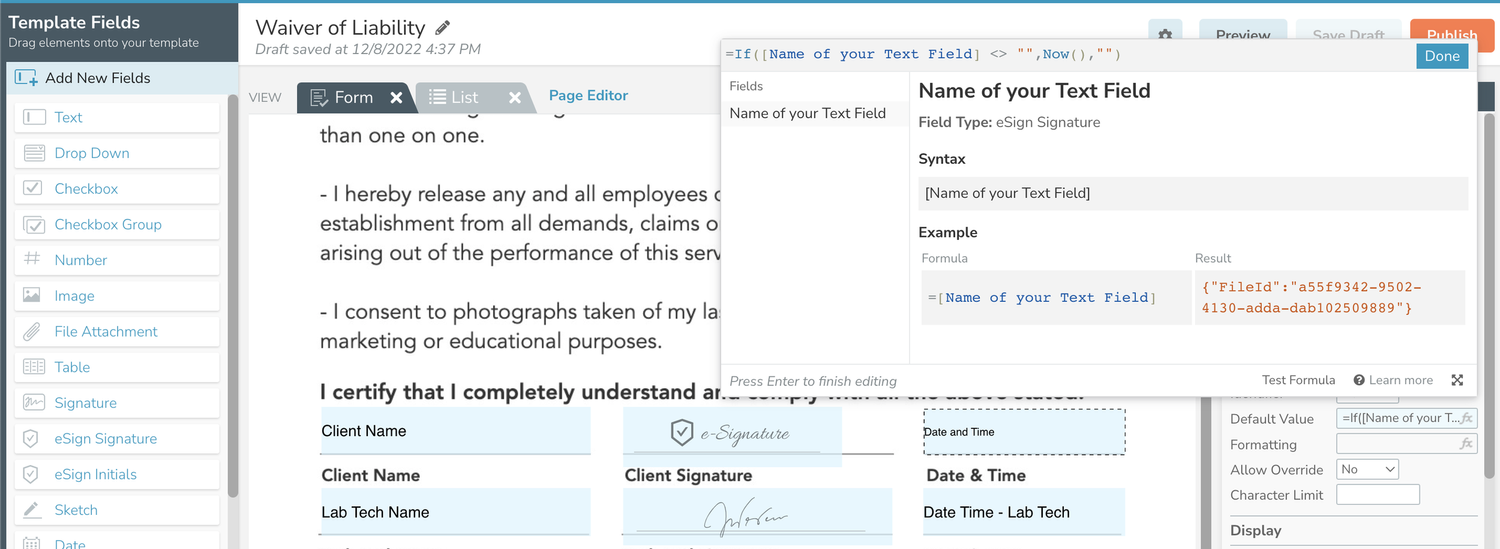Click the Syntax example box
The image size is (1500, 549).
click(1193, 193)
